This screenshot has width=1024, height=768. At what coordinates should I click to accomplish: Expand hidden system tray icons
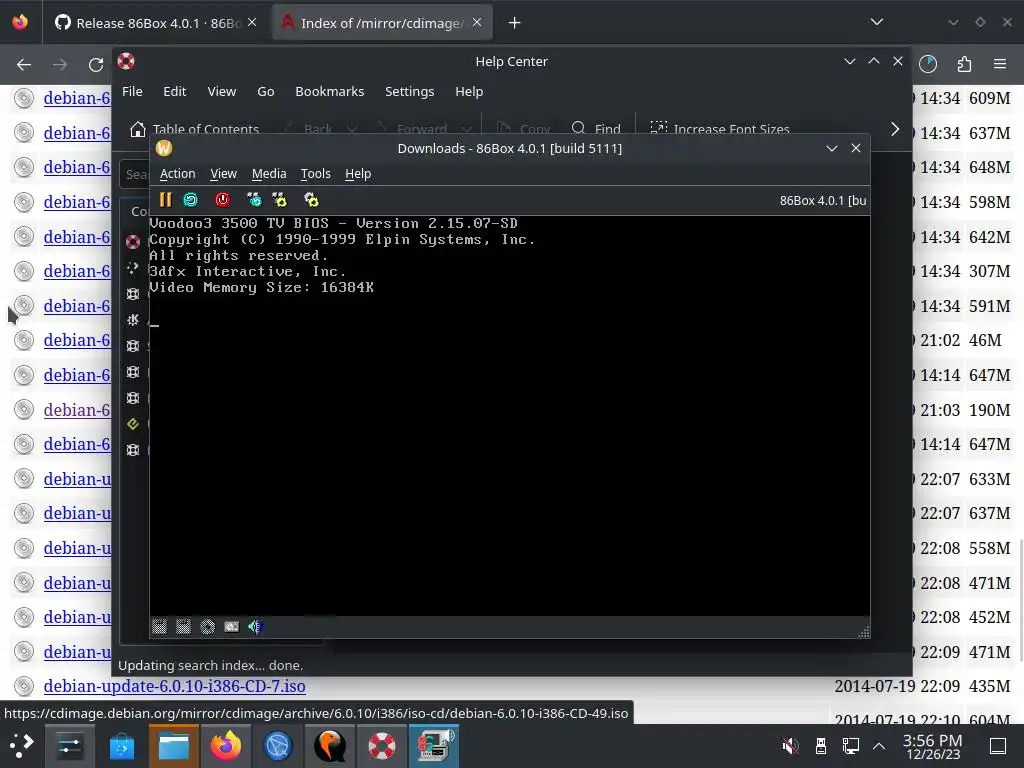[x=879, y=746]
